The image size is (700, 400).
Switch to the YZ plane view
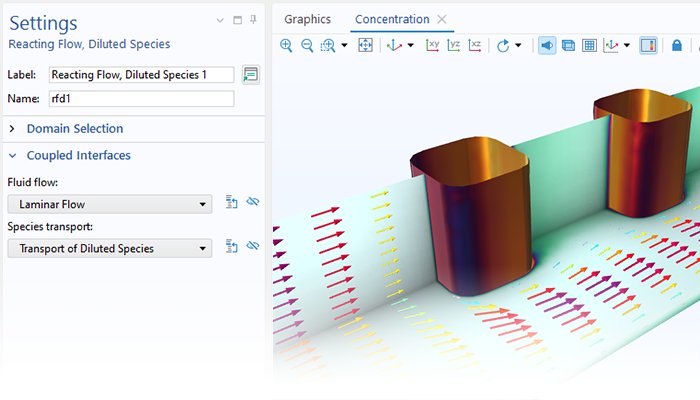(x=454, y=45)
